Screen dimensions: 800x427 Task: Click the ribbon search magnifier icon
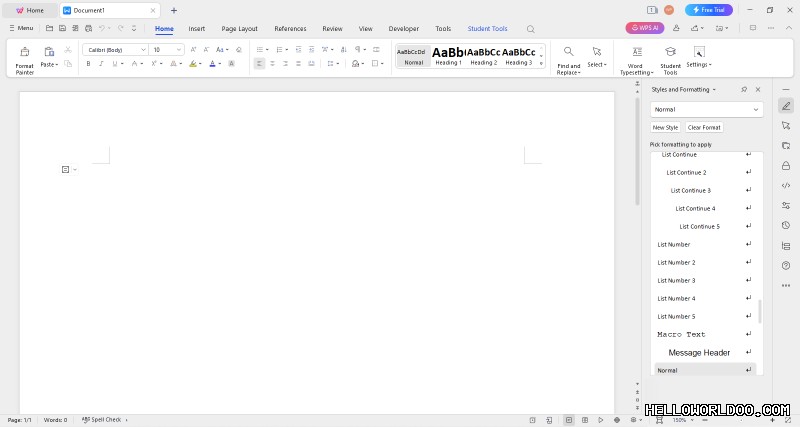pos(531,29)
